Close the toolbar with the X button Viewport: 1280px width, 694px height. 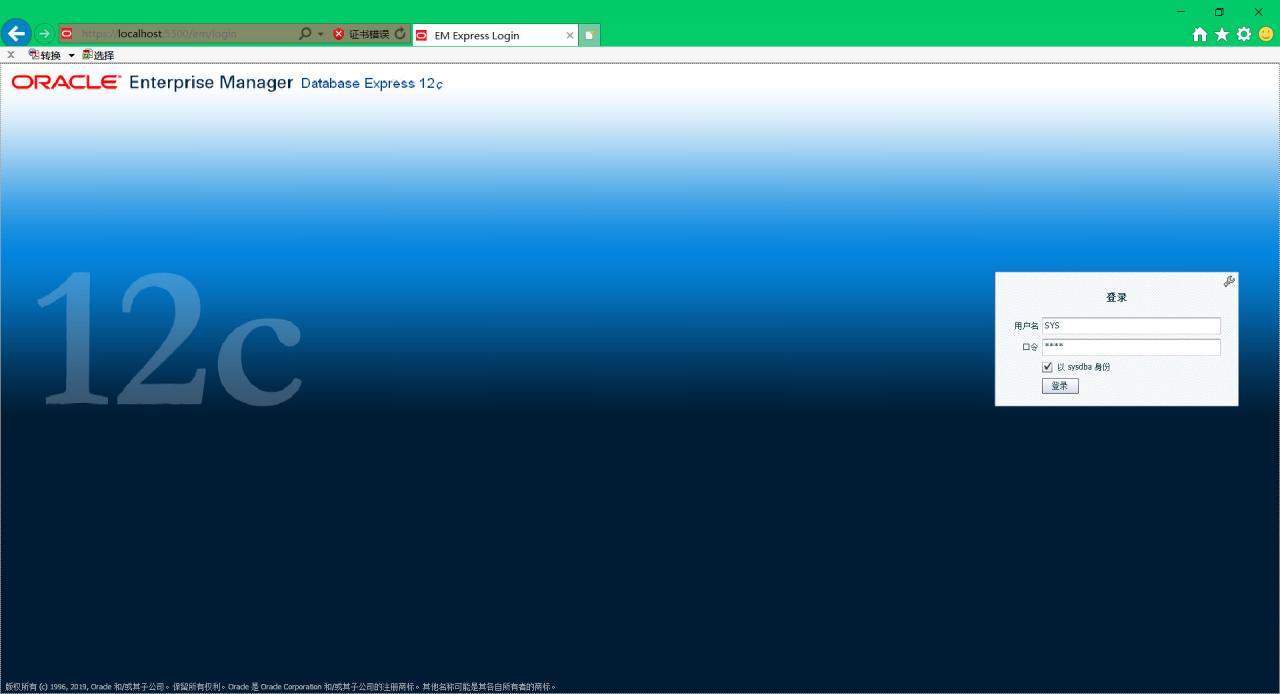[x=11, y=55]
